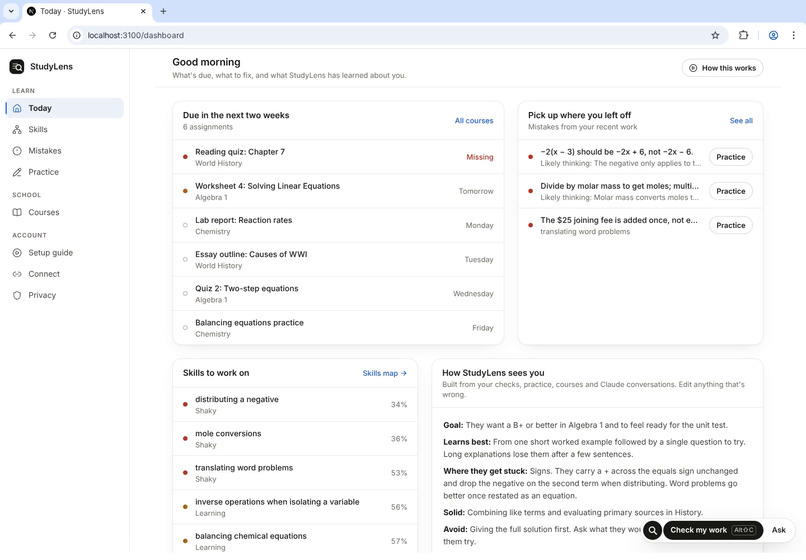Viewport: 806px width, 560px height.
Task: Open Today in the sidebar
Action: (x=65, y=108)
